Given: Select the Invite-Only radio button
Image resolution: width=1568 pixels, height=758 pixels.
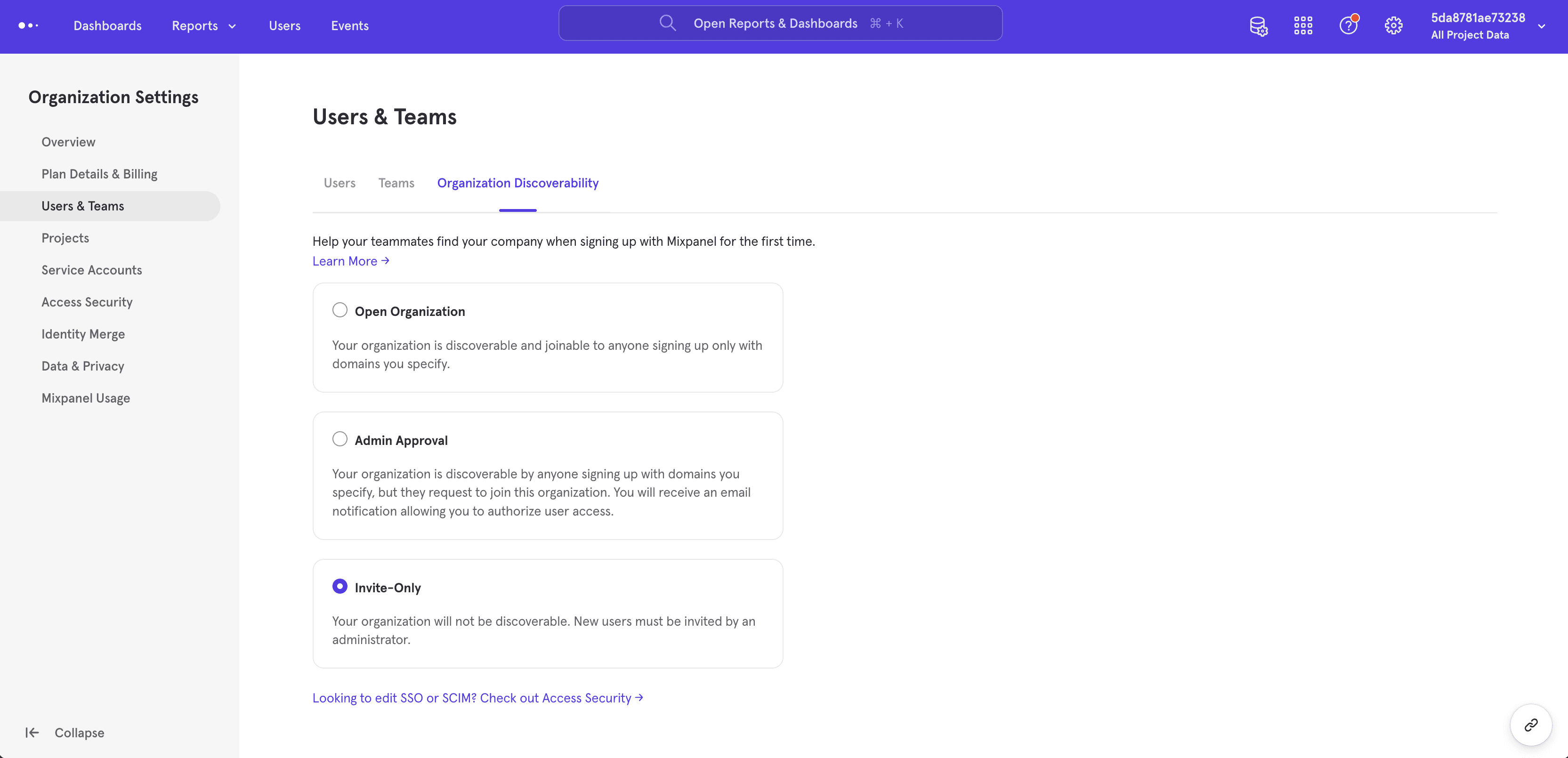Looking at the screenshot, I should [339, 586].
